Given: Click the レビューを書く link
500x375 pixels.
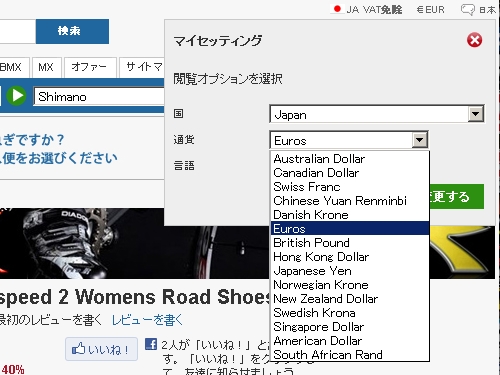Looking at the screenshot, I should (x=147, y=320).
